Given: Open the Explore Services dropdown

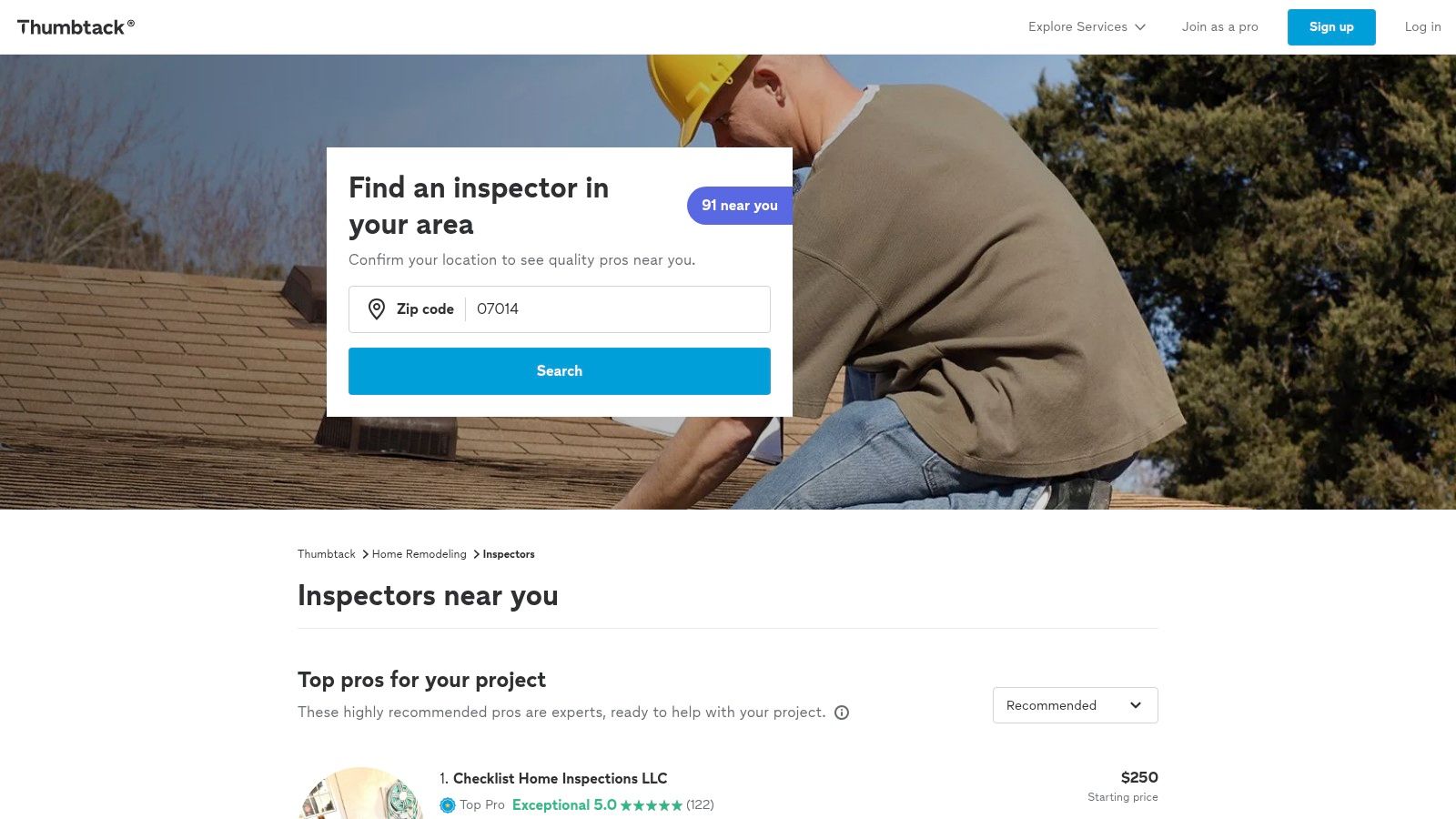Looking at the screenshot, I should (x=1087, y=27).
